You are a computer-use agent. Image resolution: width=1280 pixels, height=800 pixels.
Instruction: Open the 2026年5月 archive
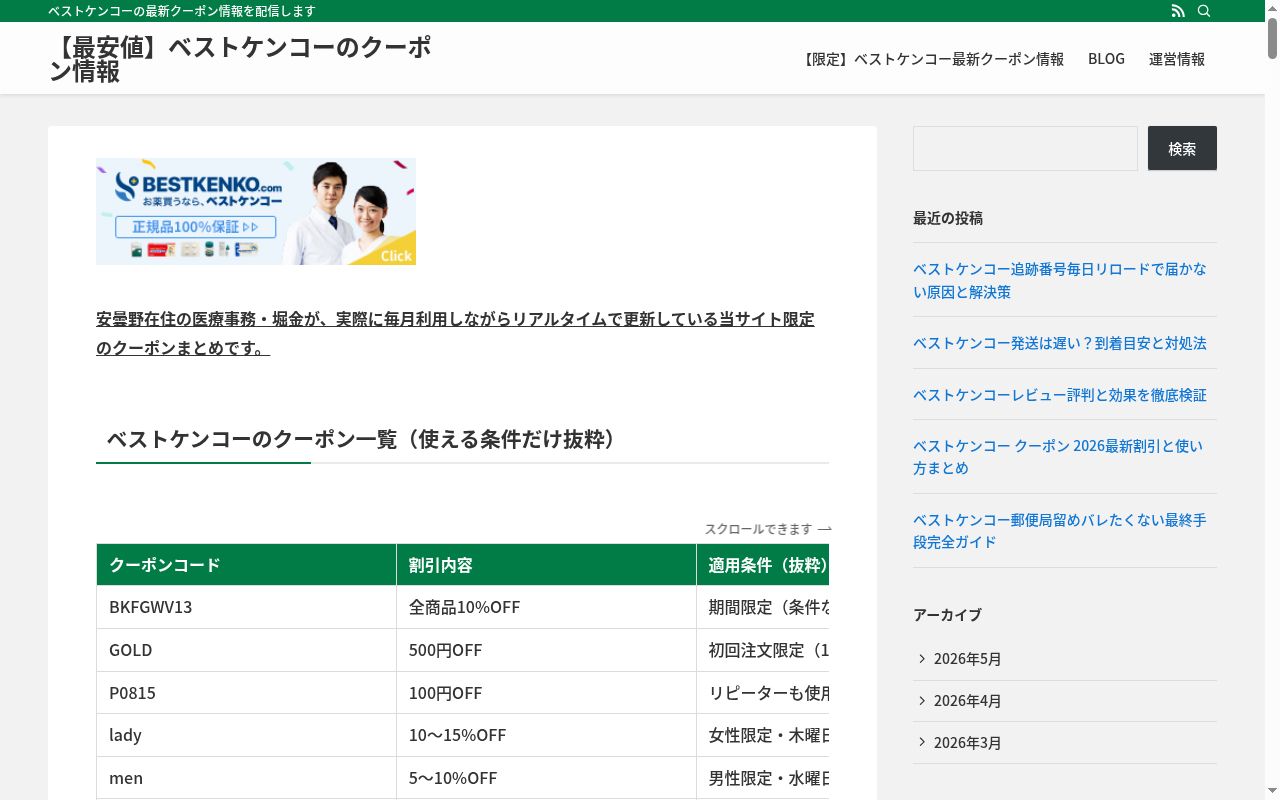(x=967, y=659)
